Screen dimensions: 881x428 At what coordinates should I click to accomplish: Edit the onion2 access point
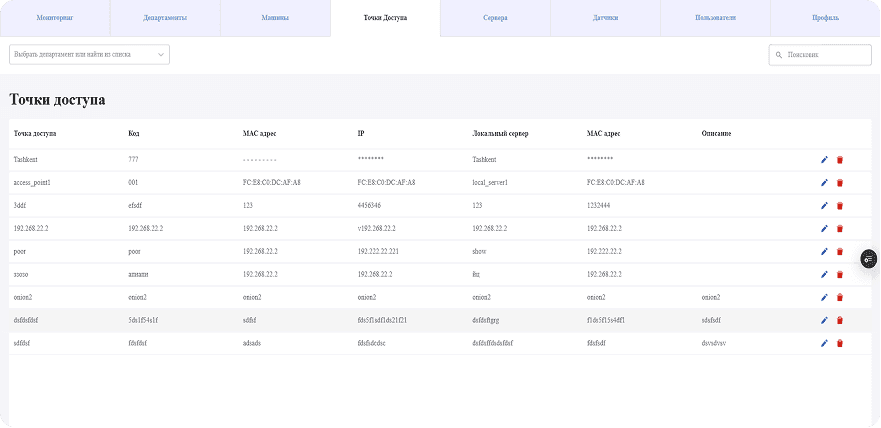[824, 298]
